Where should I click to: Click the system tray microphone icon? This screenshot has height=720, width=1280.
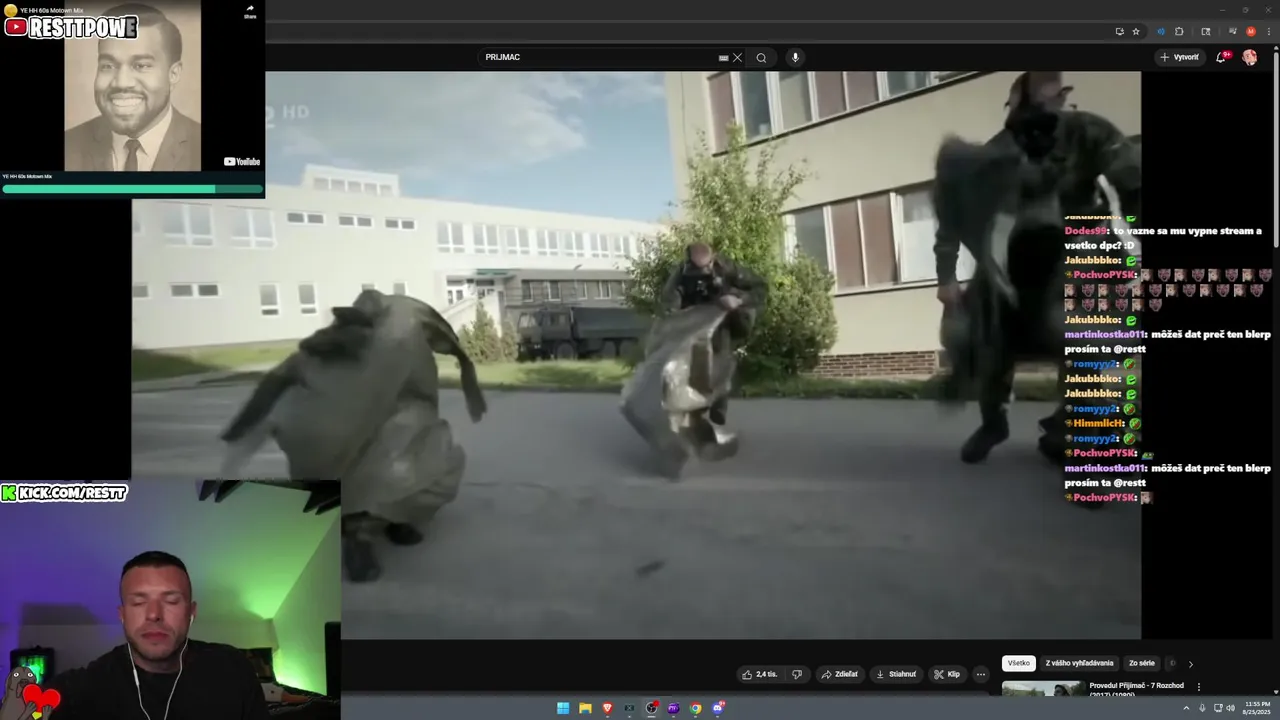pos(1204,708)
